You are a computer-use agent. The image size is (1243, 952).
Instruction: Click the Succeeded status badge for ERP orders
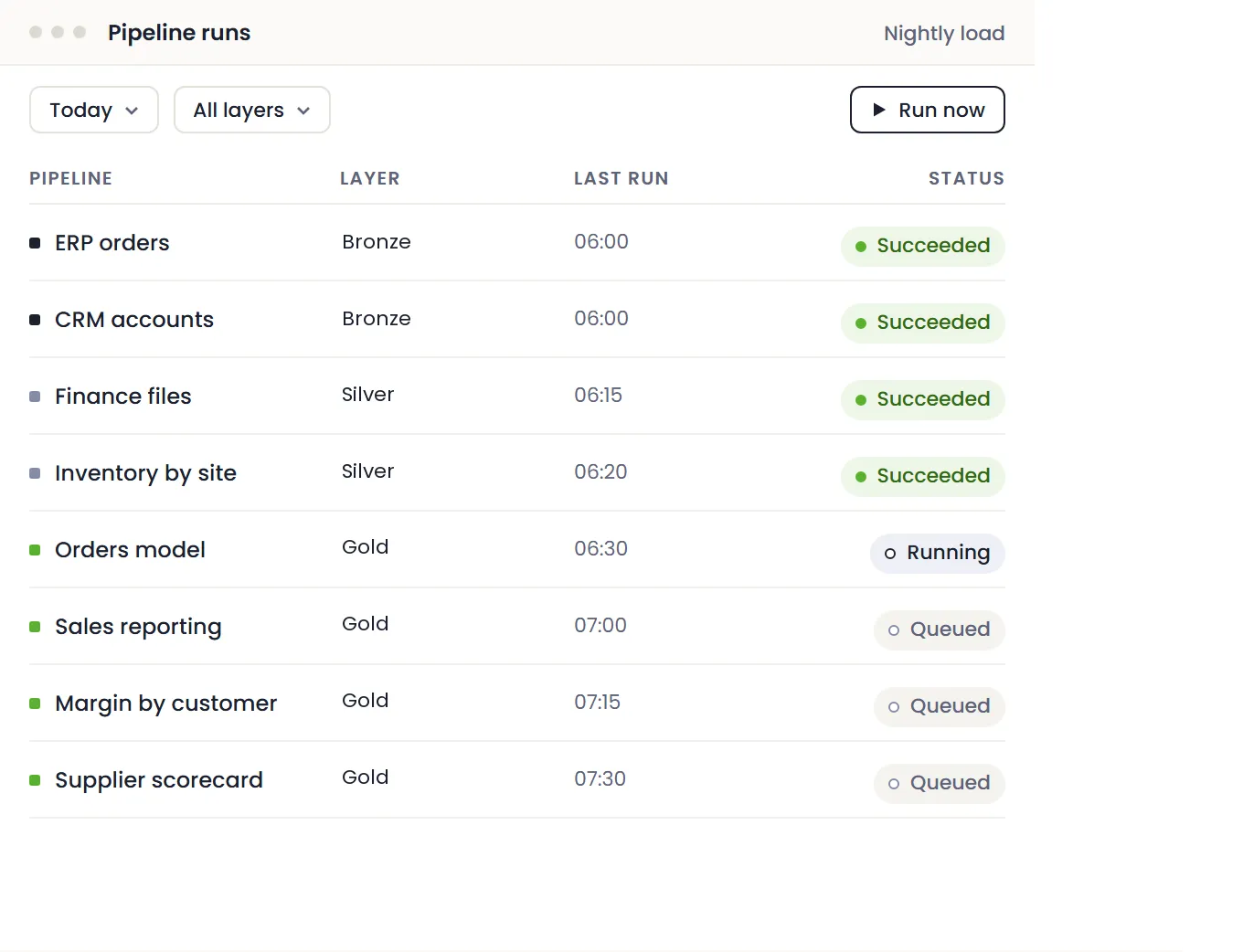(923, 246)
